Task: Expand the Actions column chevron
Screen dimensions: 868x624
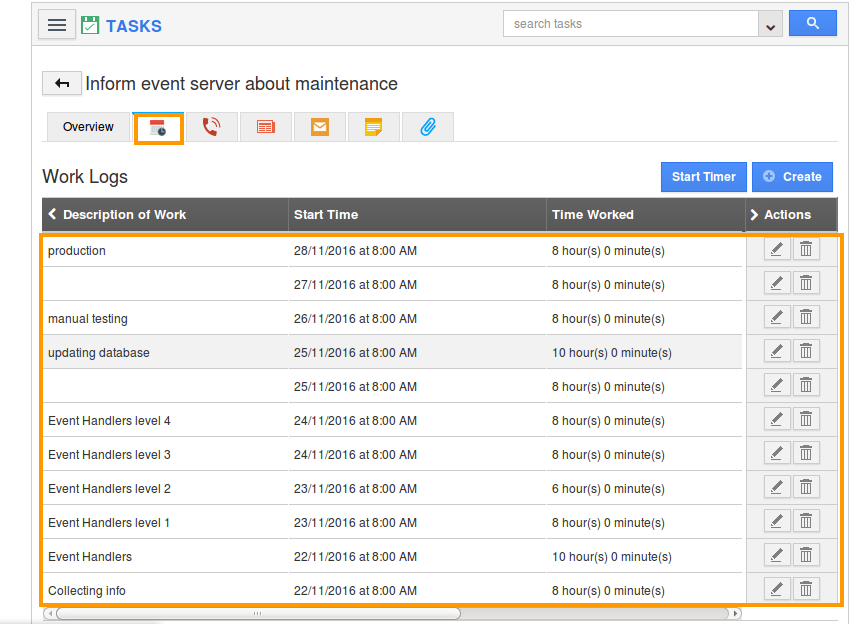Action: [756, 214]
